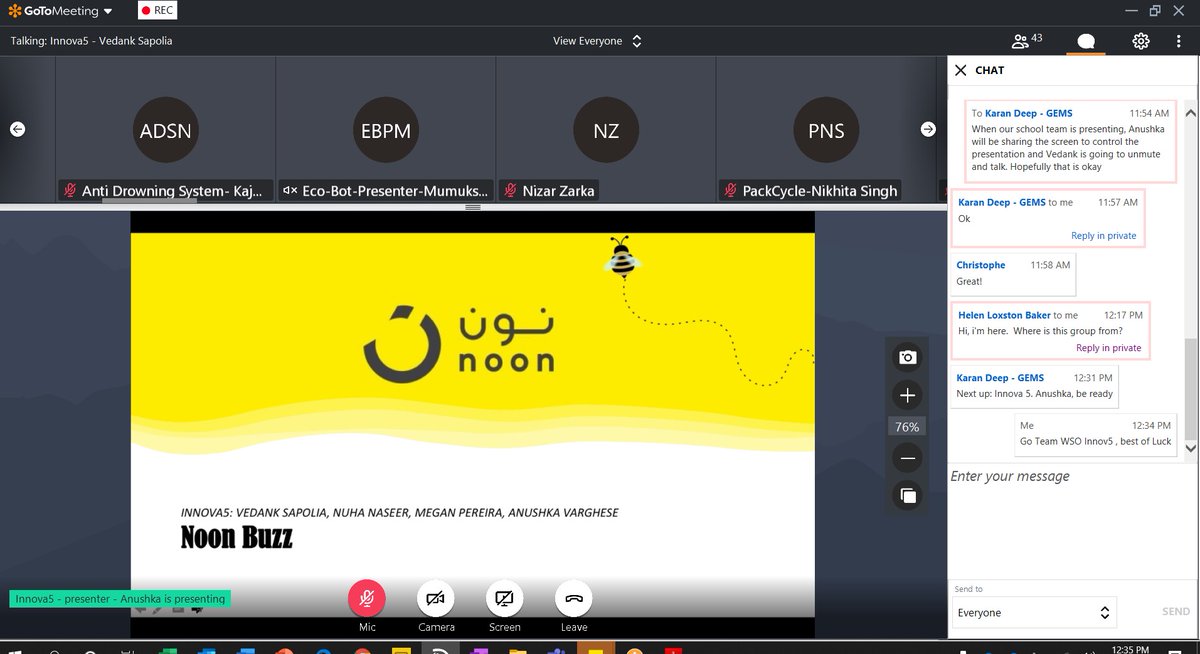Click the SEND button
1200x654 pixels.
[x=1176, y=612]
